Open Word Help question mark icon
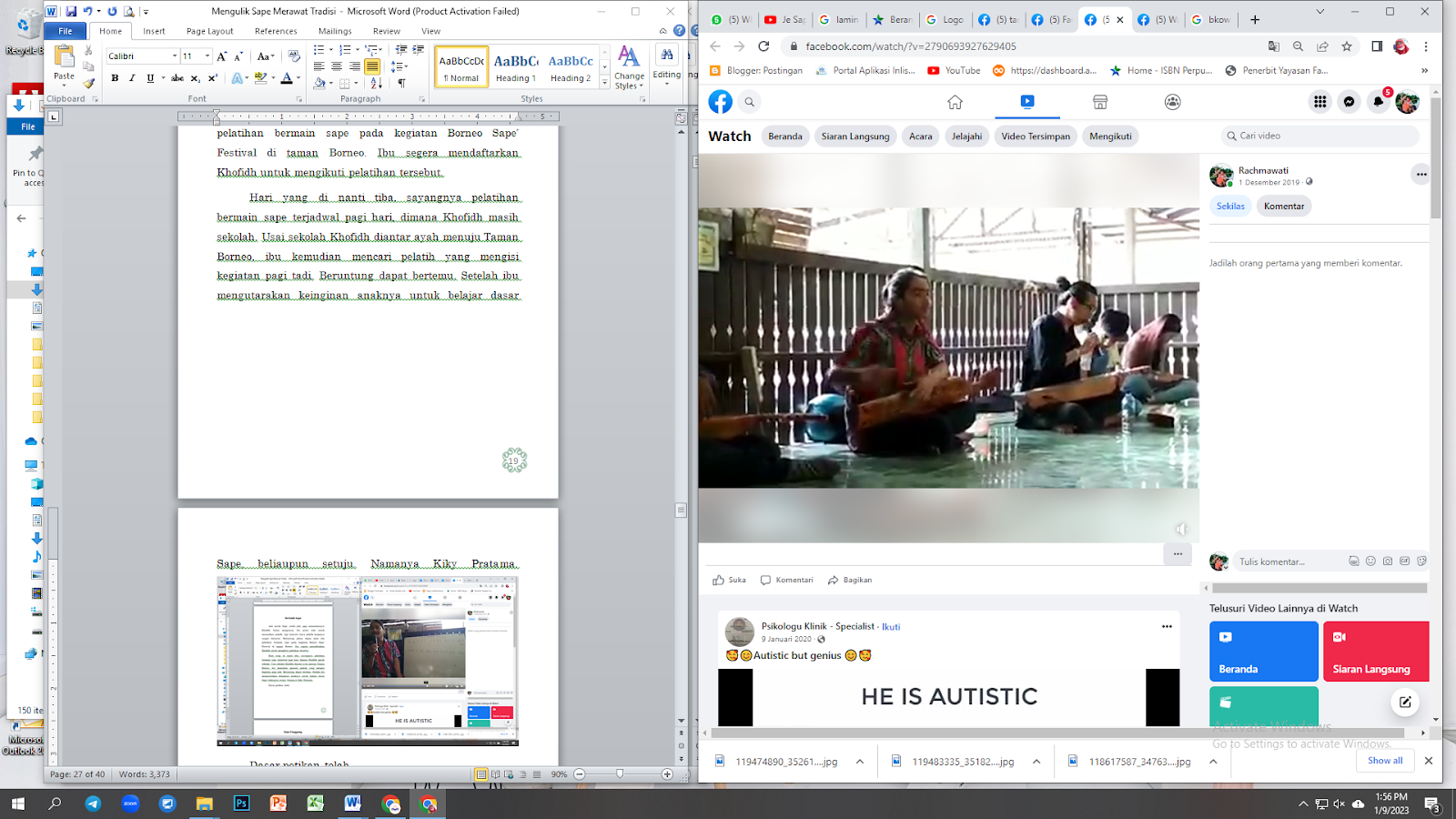1456x819 pixels. point(679,31)
